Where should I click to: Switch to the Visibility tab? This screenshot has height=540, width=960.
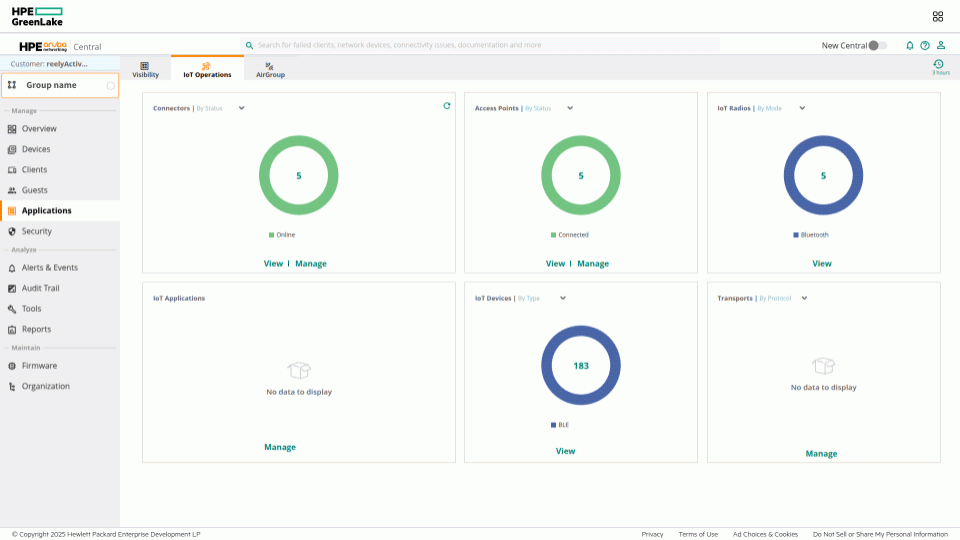(x=145, y=69)
